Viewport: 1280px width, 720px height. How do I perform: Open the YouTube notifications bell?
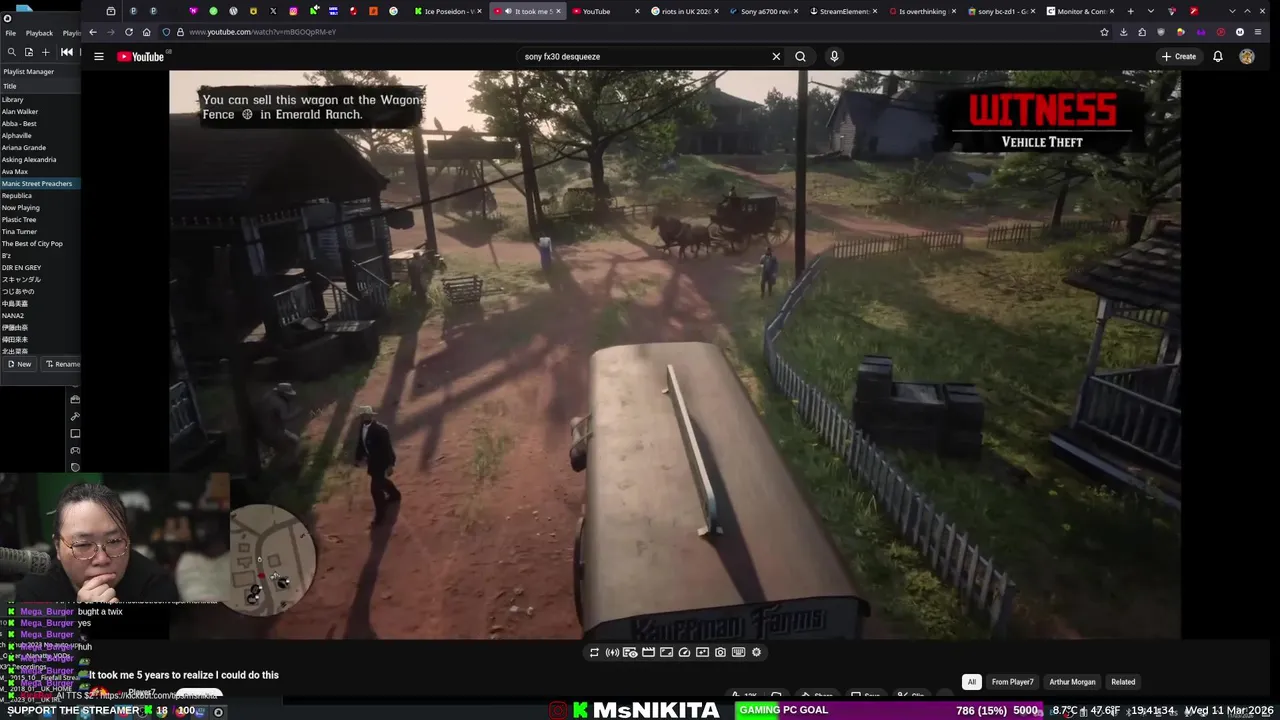(1218, 56)
